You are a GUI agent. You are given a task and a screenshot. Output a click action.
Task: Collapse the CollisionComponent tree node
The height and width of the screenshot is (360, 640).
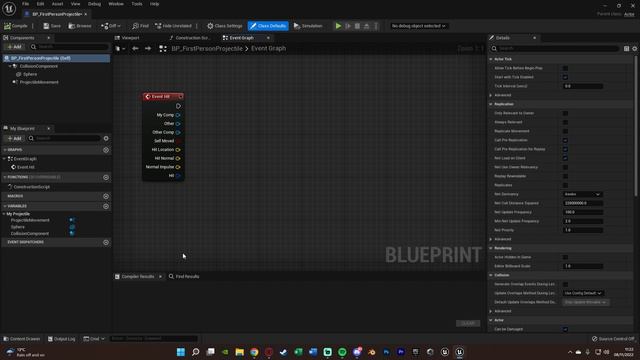point(10,66)
